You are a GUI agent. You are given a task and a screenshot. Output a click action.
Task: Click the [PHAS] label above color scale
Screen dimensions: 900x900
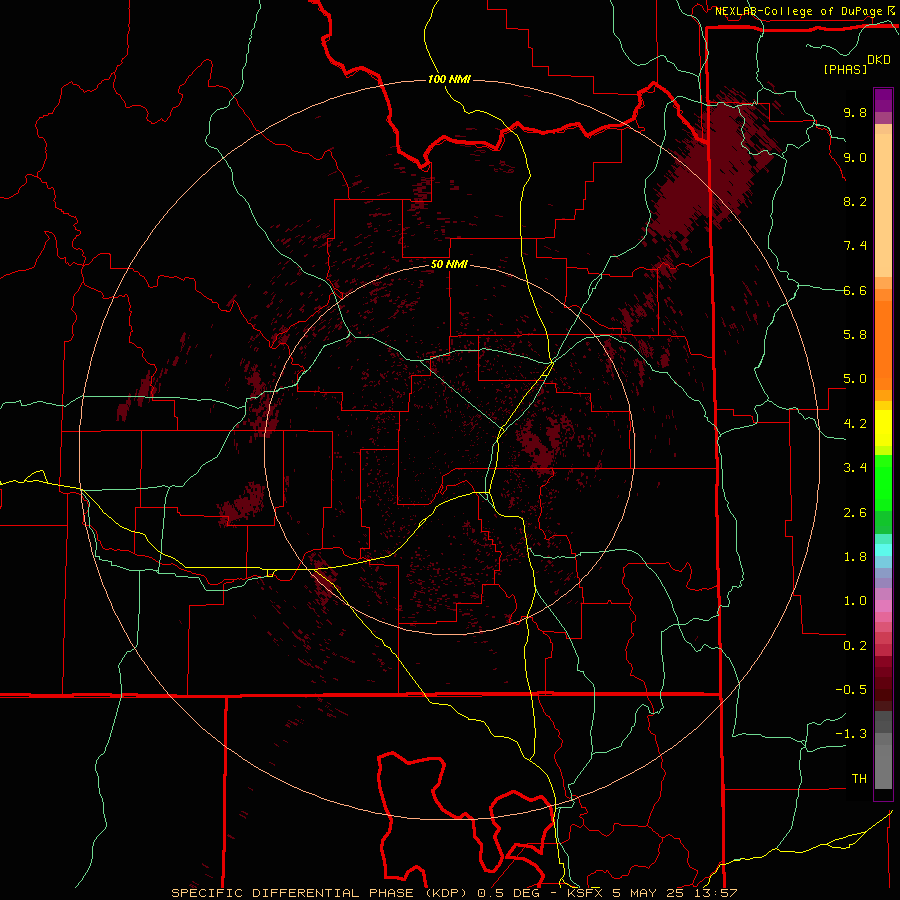pos(845,70)
